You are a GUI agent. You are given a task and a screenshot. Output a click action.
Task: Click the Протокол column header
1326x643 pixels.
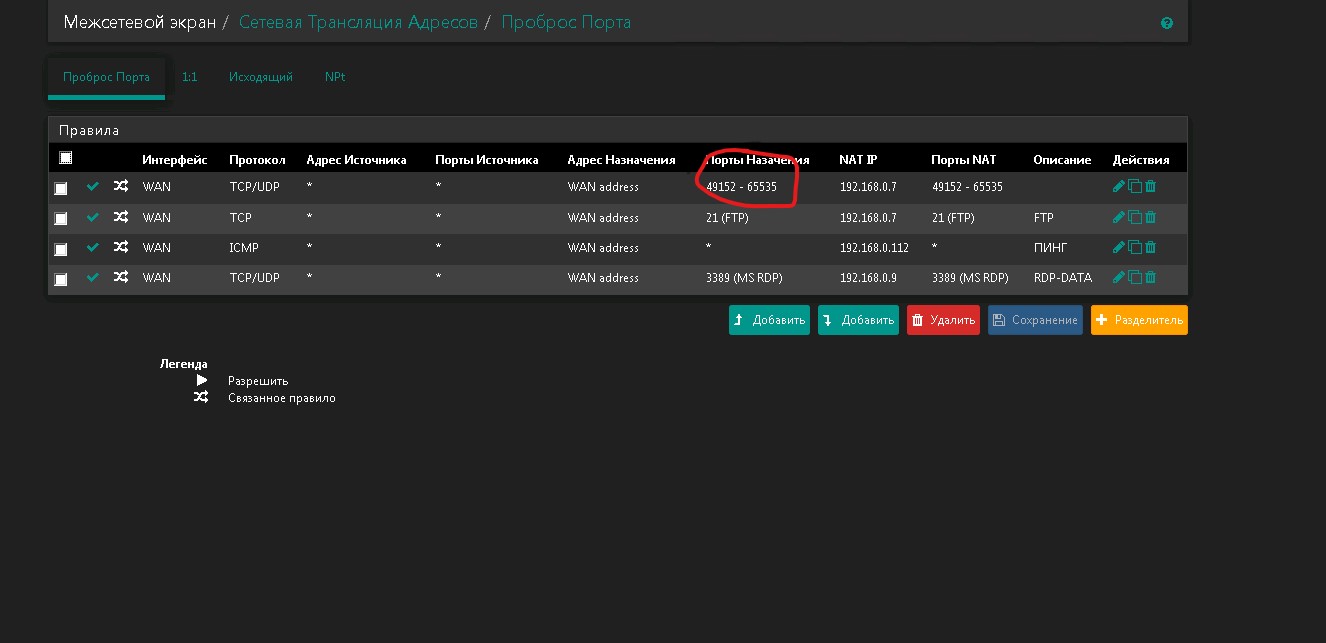click(x=257, y=160)
